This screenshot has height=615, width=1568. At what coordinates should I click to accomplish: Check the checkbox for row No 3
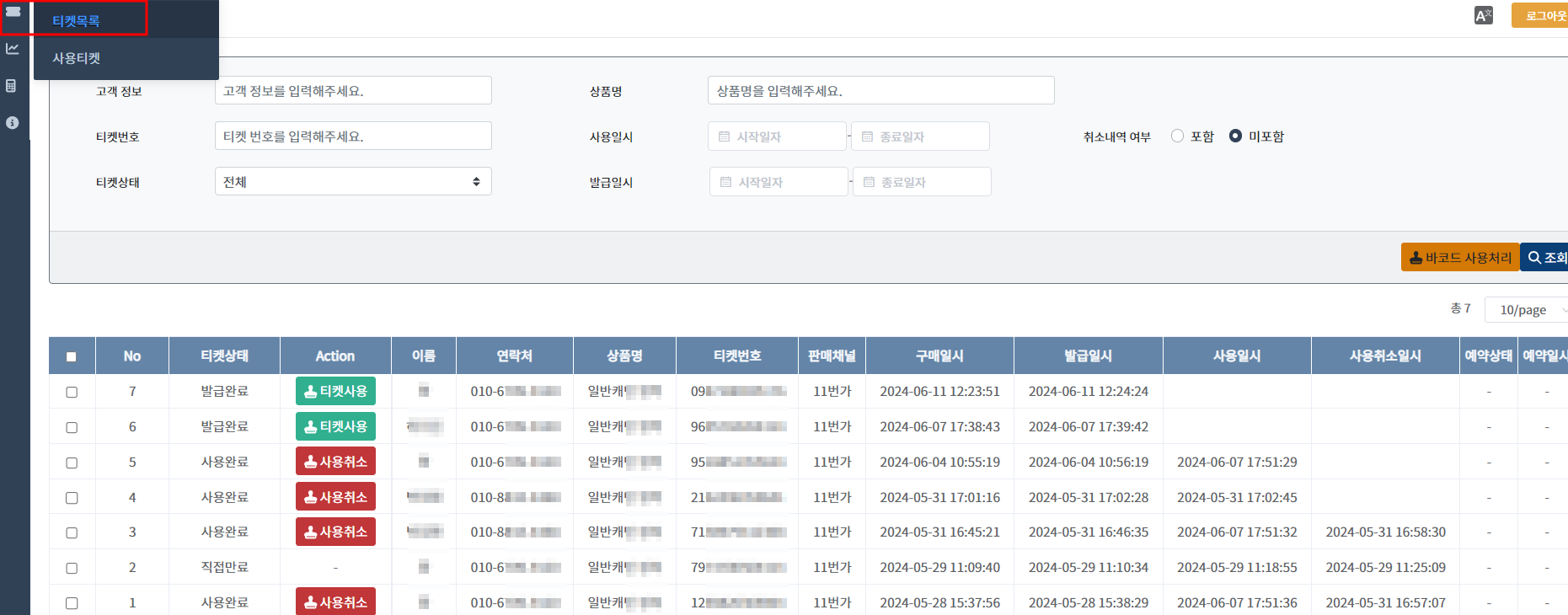click(72, 532)
